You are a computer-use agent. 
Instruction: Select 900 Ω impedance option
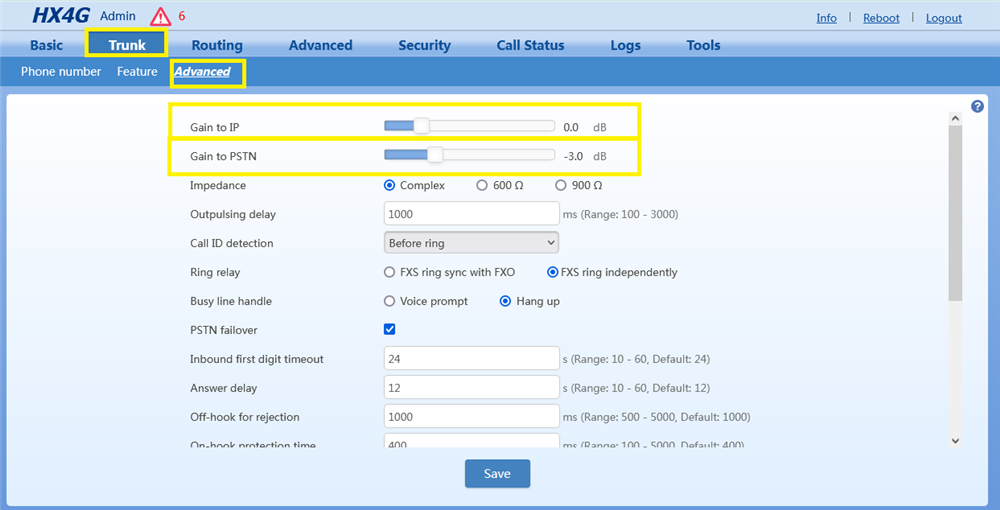[561, 186]
